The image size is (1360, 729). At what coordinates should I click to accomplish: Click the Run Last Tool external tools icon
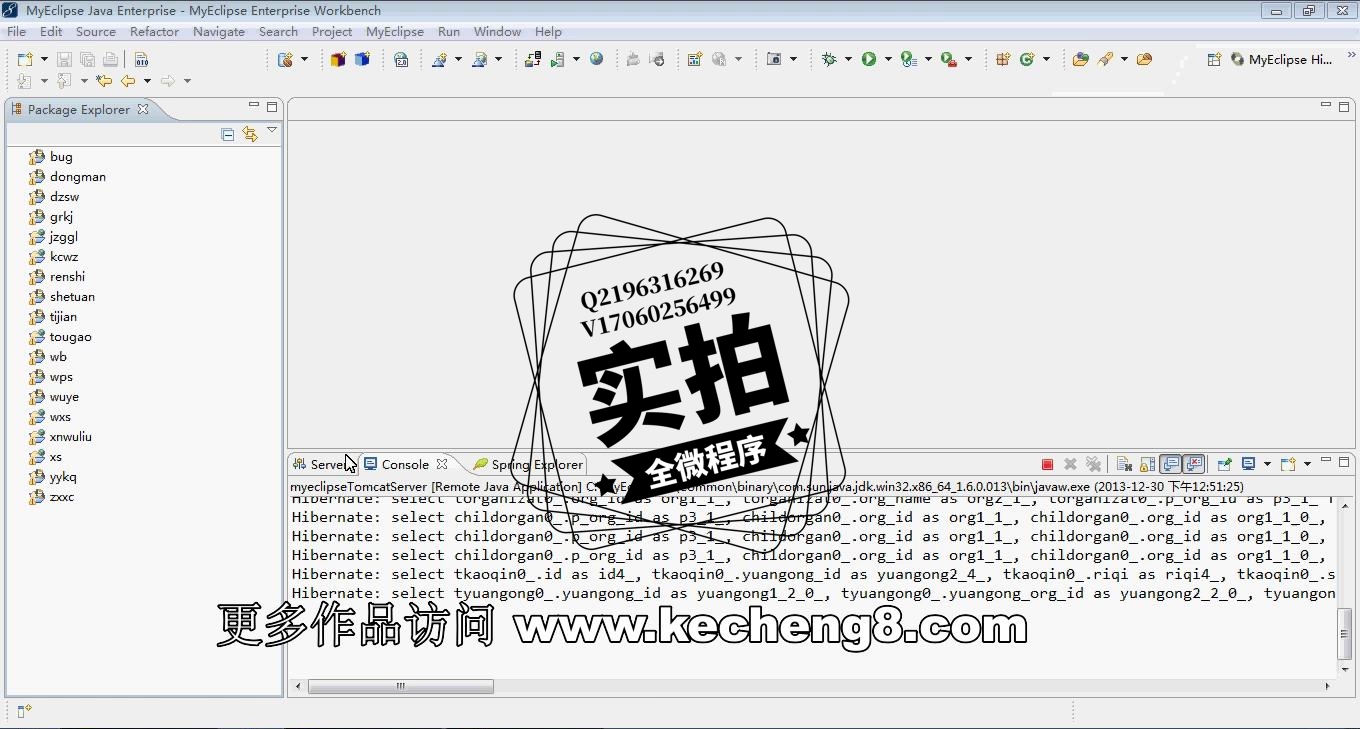coord(948,60)
